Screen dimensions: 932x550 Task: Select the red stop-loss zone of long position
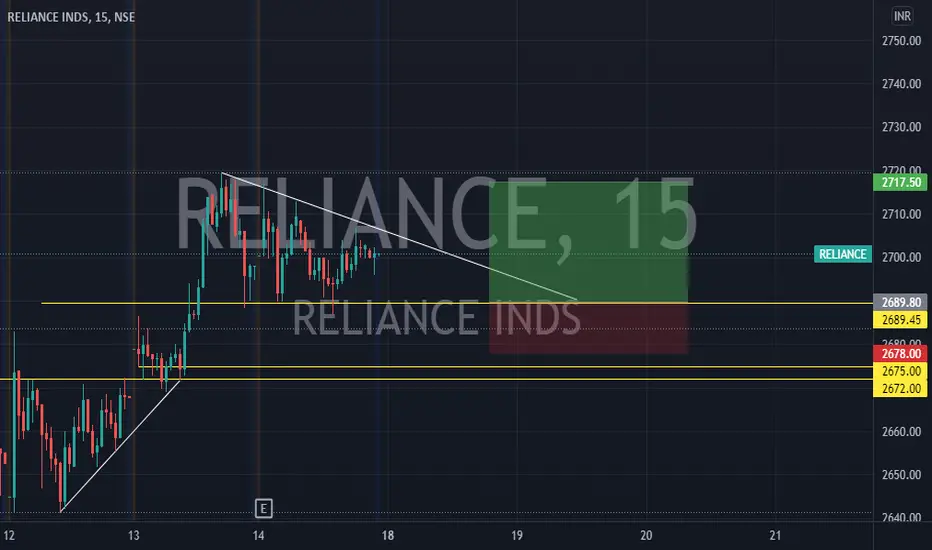pyautogui.click(x=588, y=328)
